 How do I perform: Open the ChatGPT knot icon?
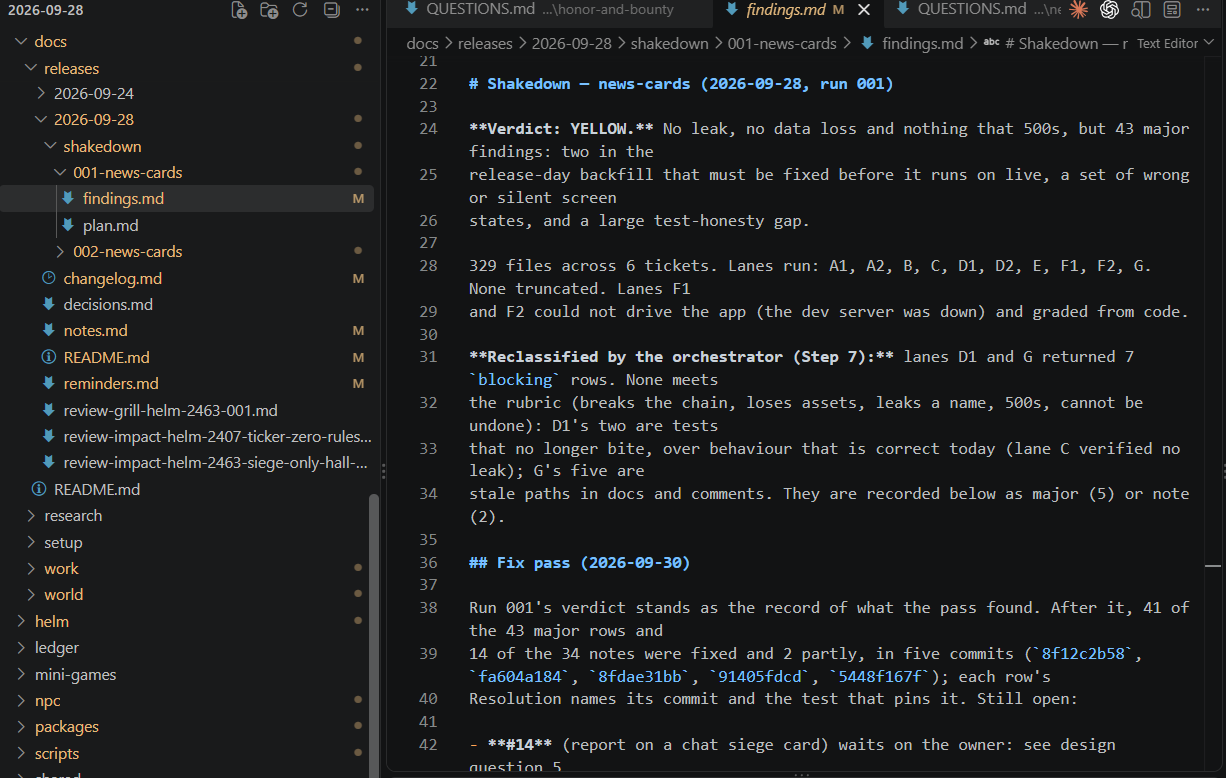click(1109, 10)
